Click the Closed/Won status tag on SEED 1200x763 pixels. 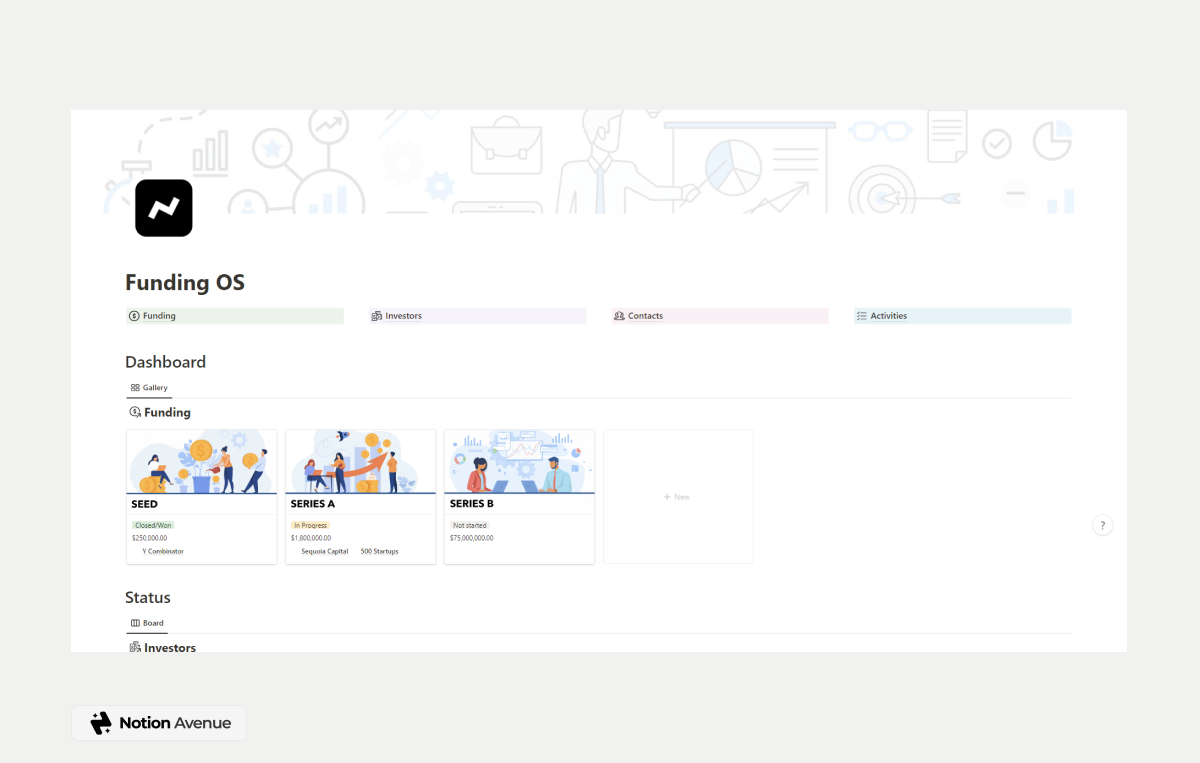click(x=152, y=524)
